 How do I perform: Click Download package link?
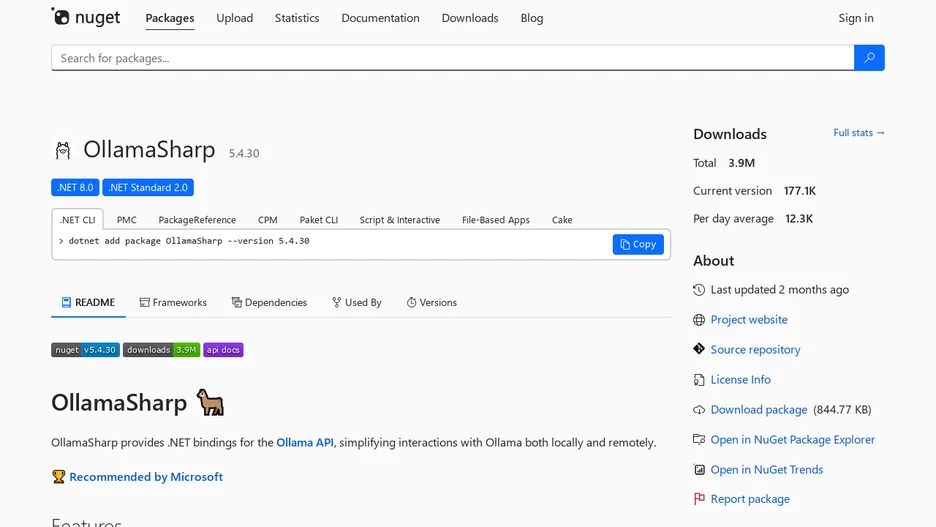(759, 410)
